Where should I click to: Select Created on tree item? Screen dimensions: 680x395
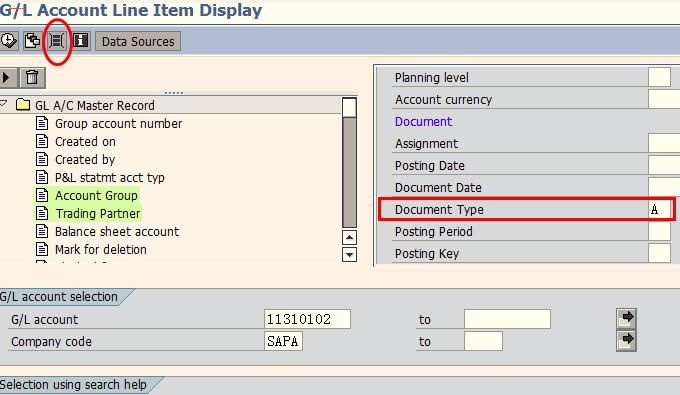pyautogui.click(x=85, y=142)
